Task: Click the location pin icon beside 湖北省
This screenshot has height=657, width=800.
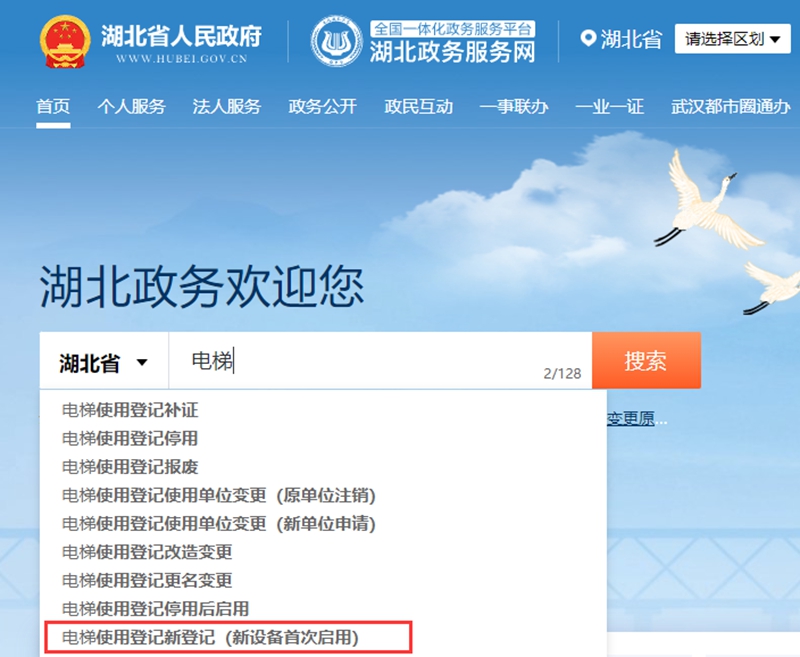Action: (x=588, y=38)
